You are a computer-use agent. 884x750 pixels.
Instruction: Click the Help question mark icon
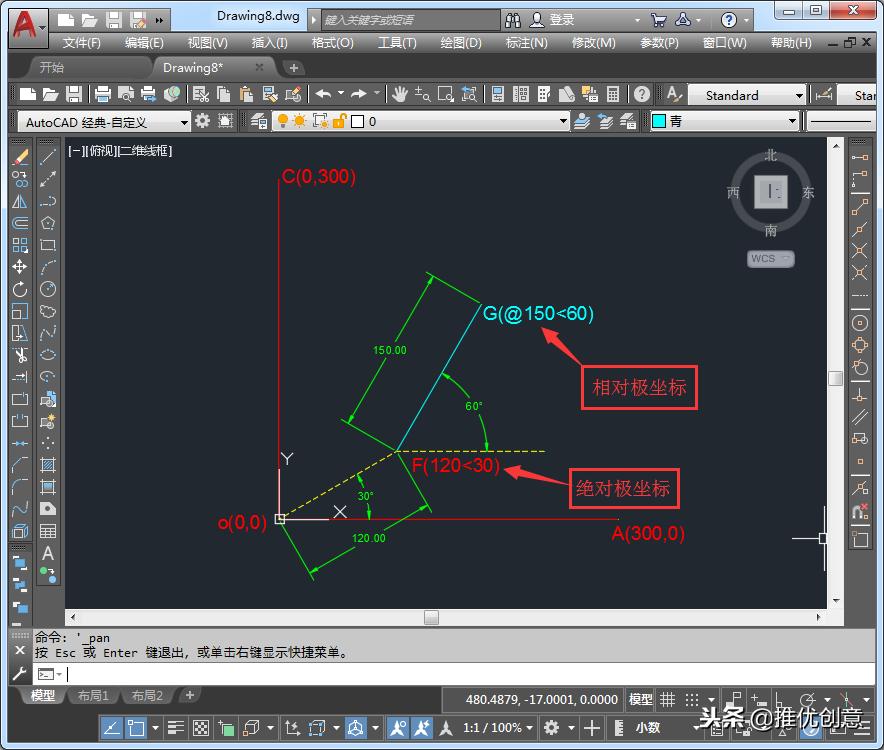[x=643, y=95]
